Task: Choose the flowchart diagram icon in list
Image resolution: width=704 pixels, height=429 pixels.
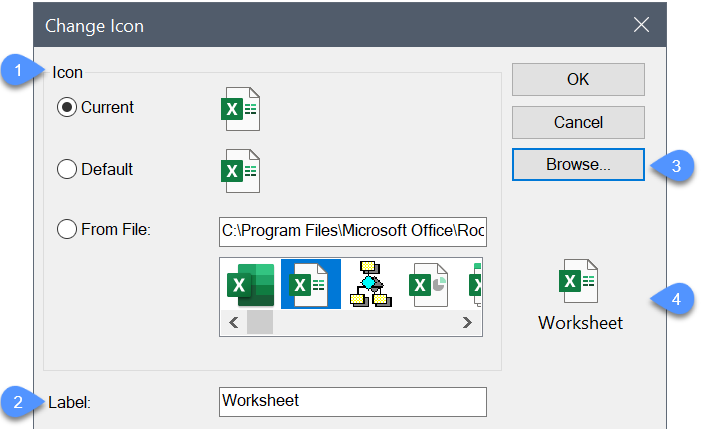Action: coord(370,284)
